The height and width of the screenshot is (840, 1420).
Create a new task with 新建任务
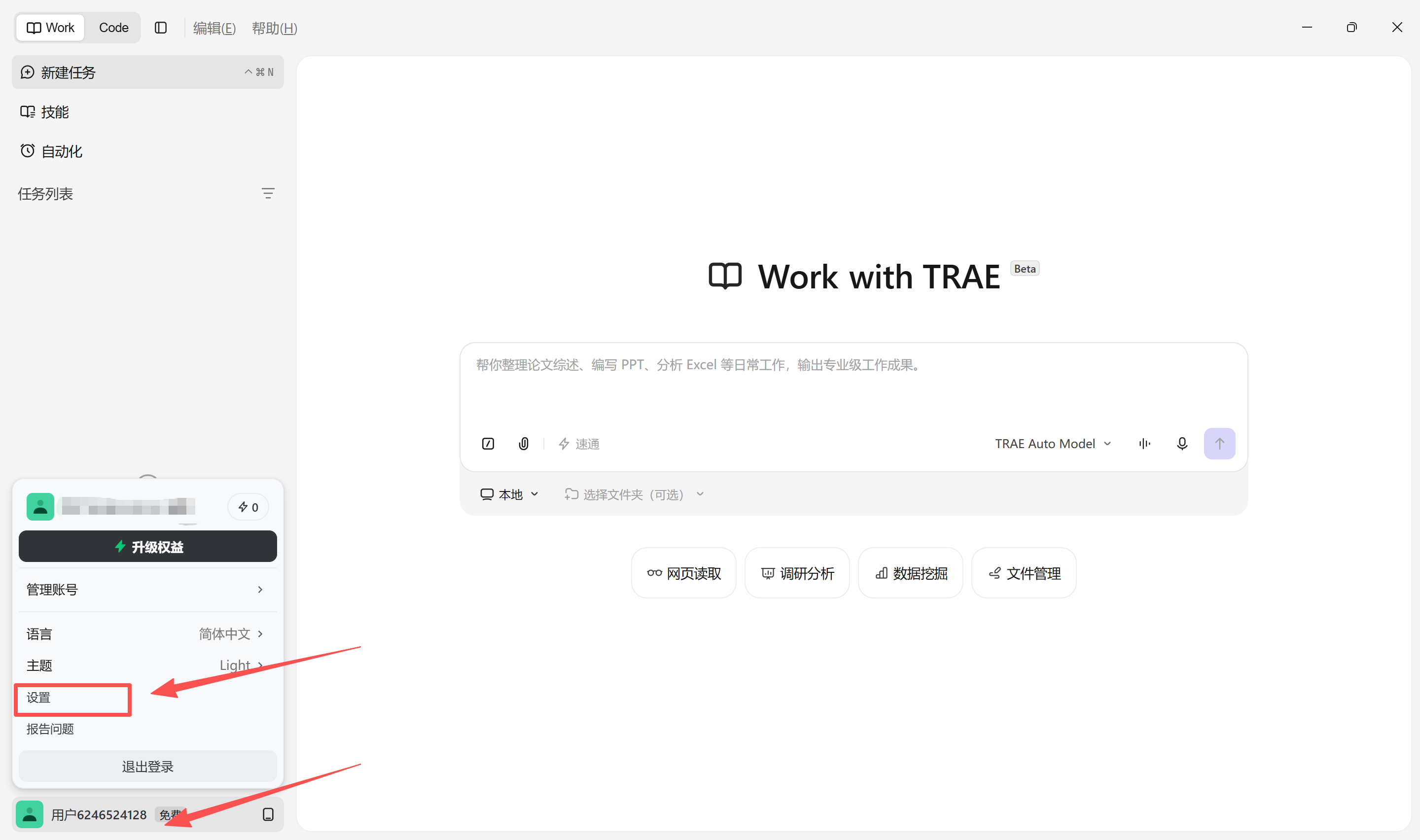pos(148,72)
